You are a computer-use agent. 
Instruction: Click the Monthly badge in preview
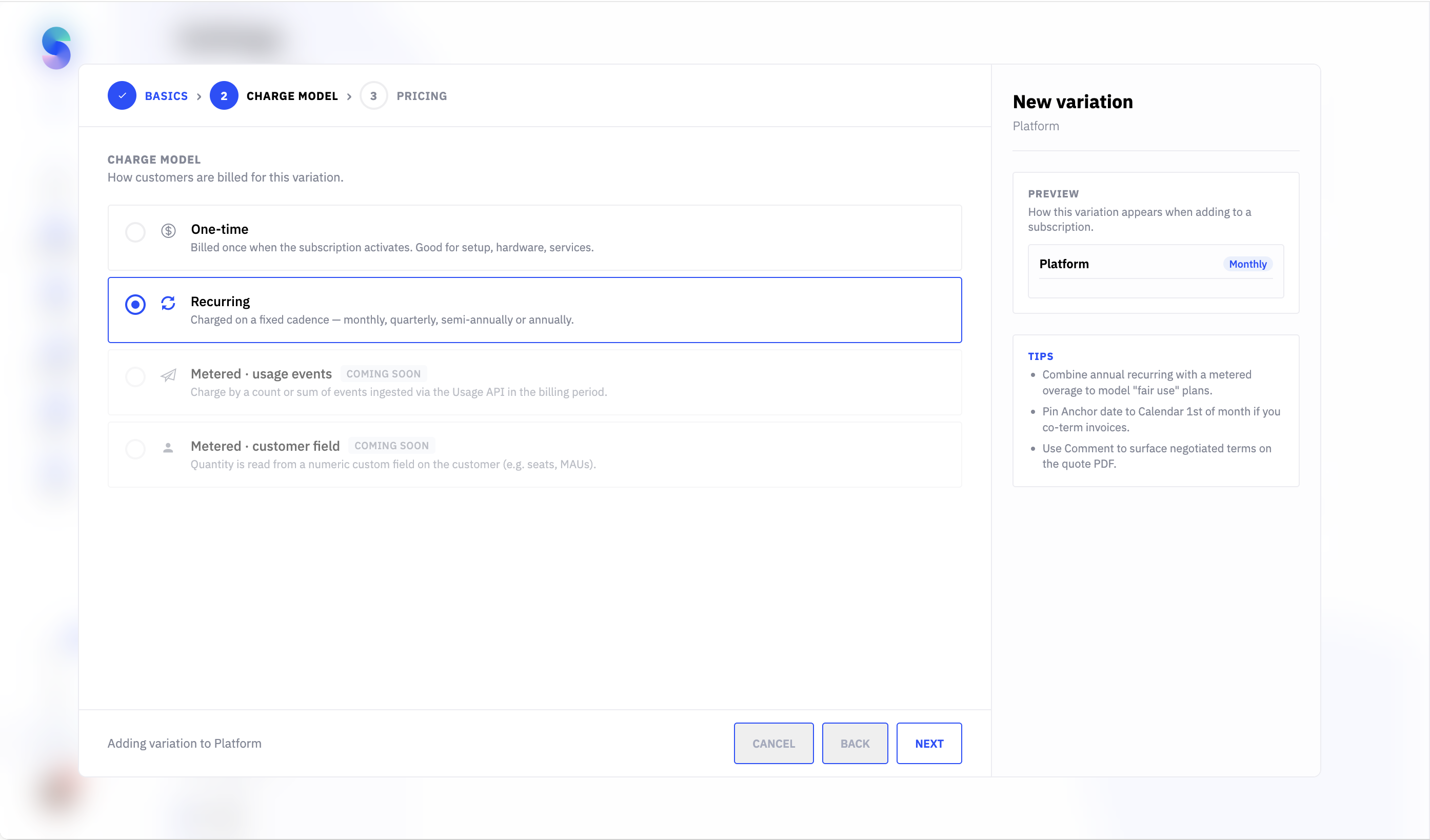(1247, 264)
